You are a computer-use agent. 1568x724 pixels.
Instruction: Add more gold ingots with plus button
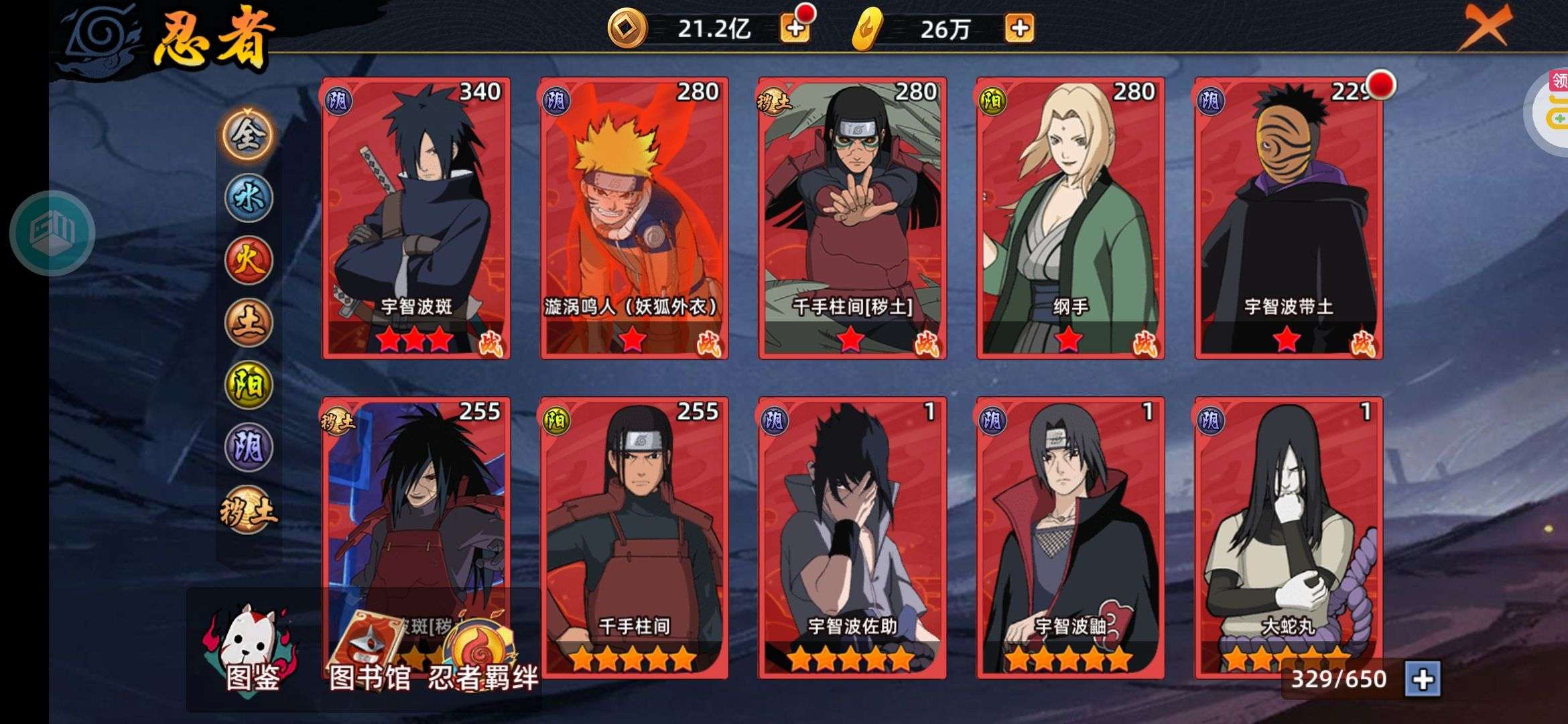(1019, 28)
